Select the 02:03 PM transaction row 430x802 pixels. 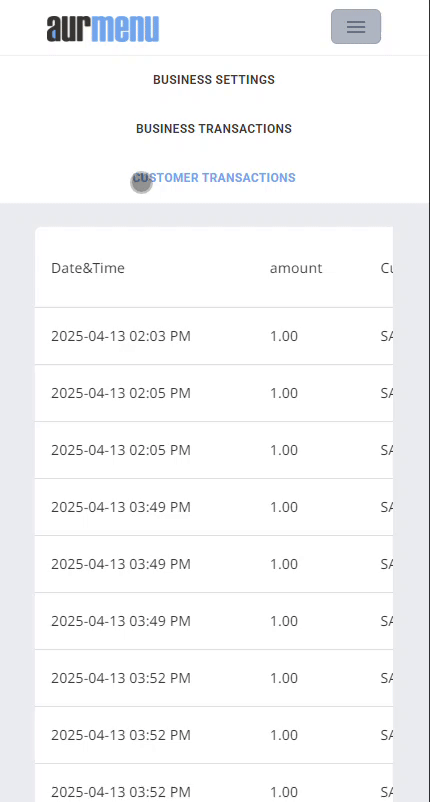(x=214, y=336)
